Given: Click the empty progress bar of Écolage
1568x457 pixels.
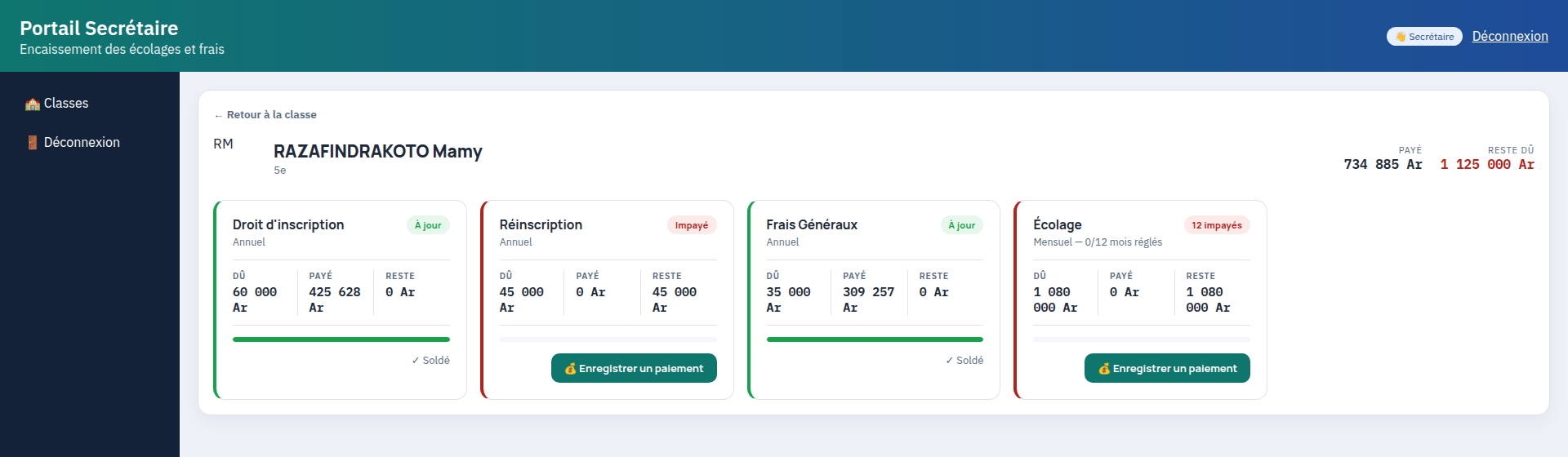Looking at the screenshot, I should 1142,339.
